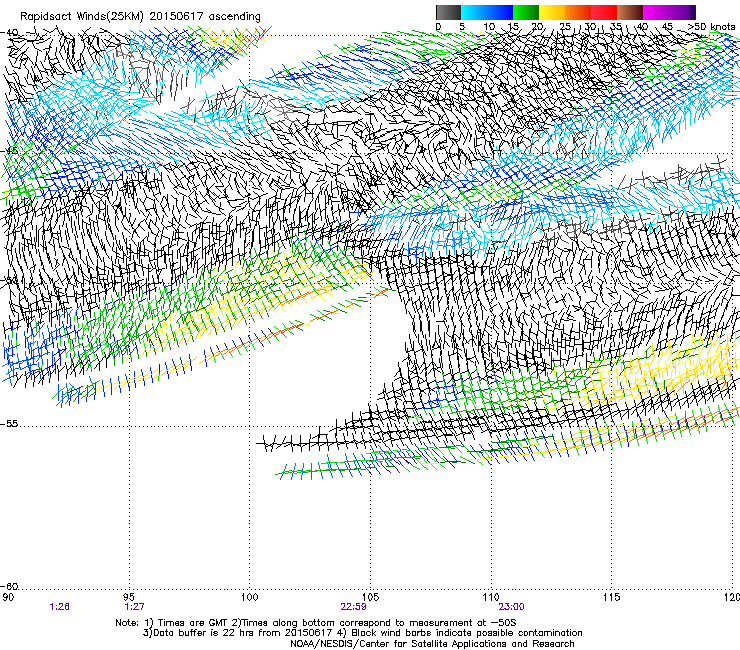
Task: Click the orange 25-30 knots legend segment
Action: pos(578,12)
